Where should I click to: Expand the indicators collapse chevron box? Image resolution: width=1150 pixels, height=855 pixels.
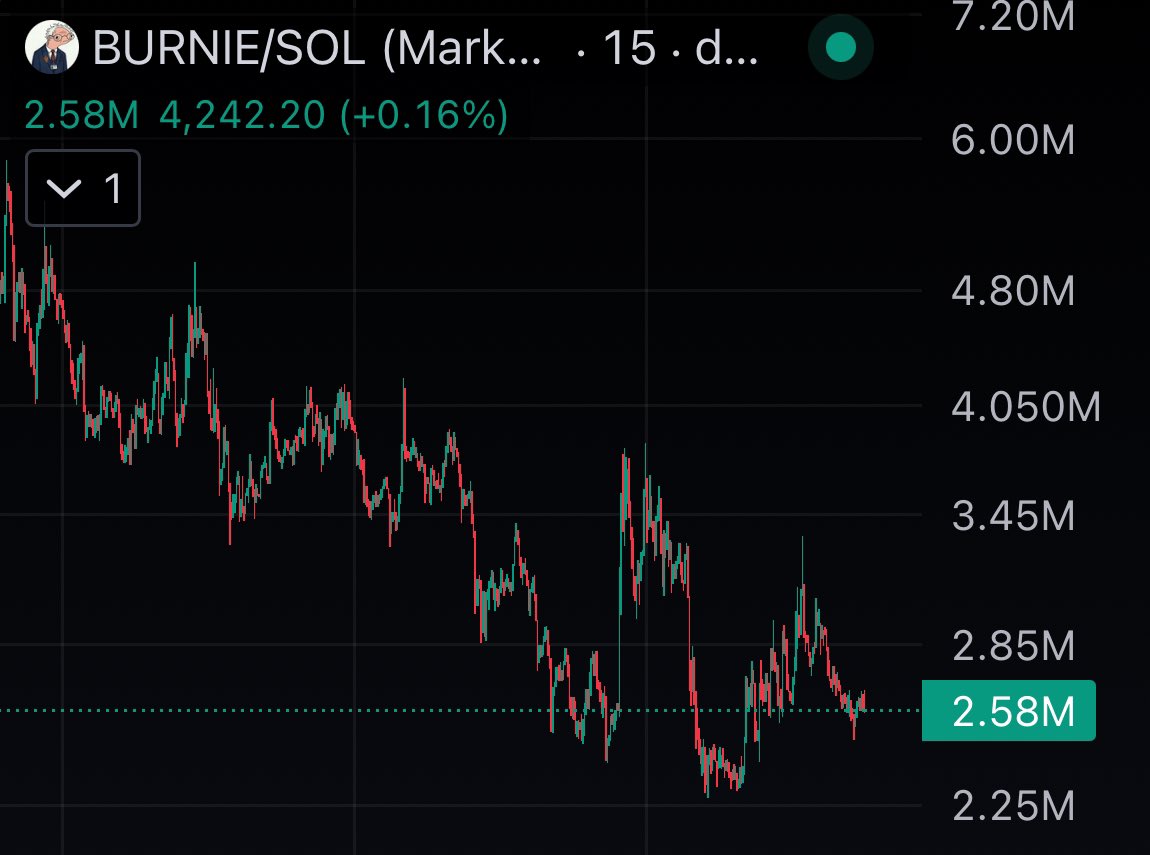click(83, 188)
